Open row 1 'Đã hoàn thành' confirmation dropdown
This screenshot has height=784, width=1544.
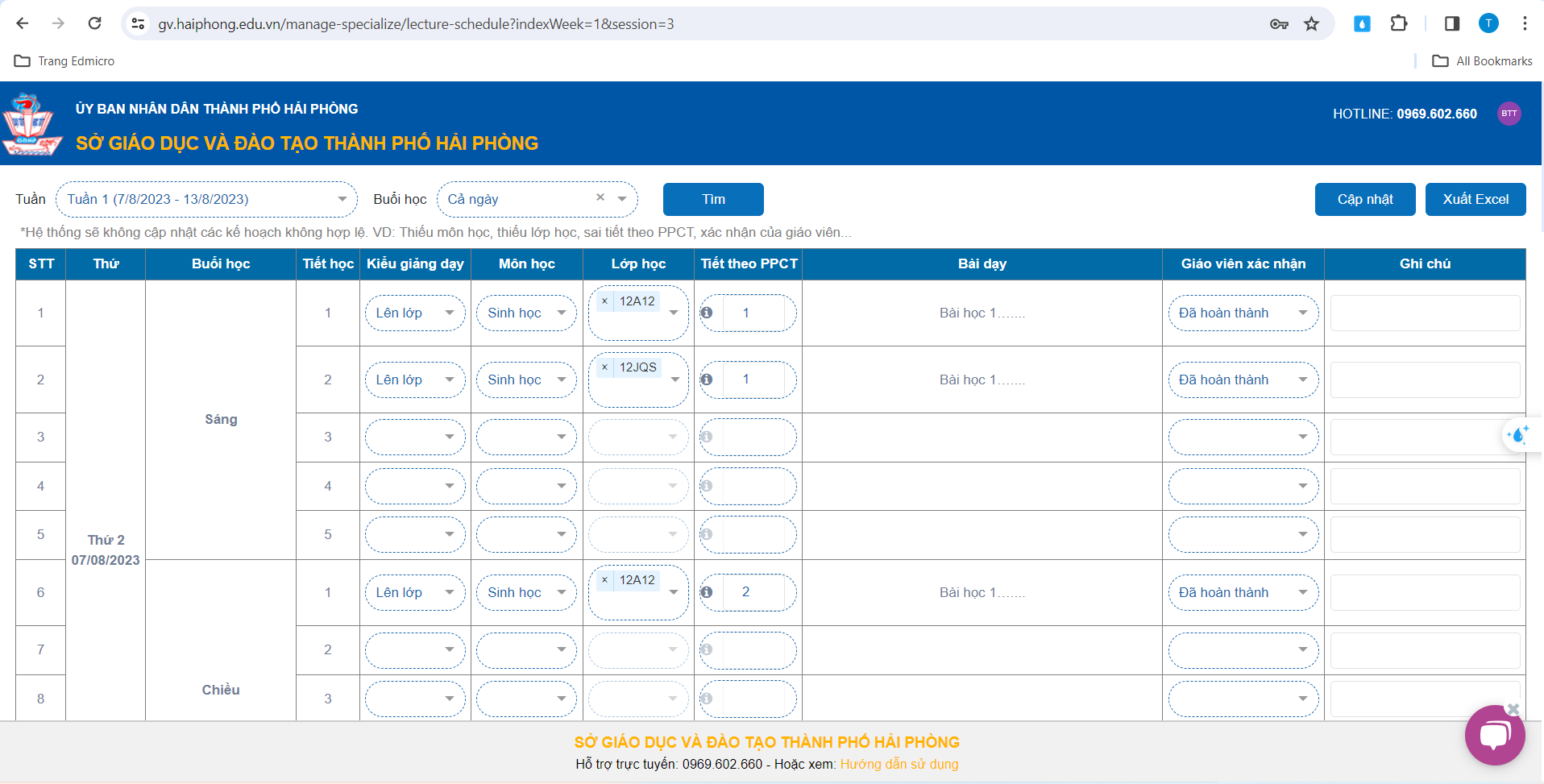click(x=1243, y=313)
